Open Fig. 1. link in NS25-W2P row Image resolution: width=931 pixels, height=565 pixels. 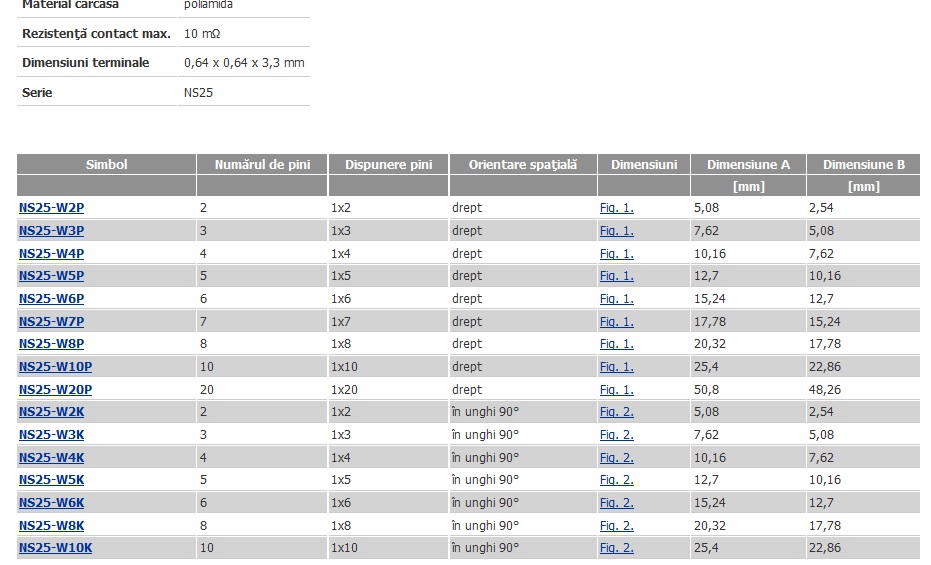coord(616,208)
